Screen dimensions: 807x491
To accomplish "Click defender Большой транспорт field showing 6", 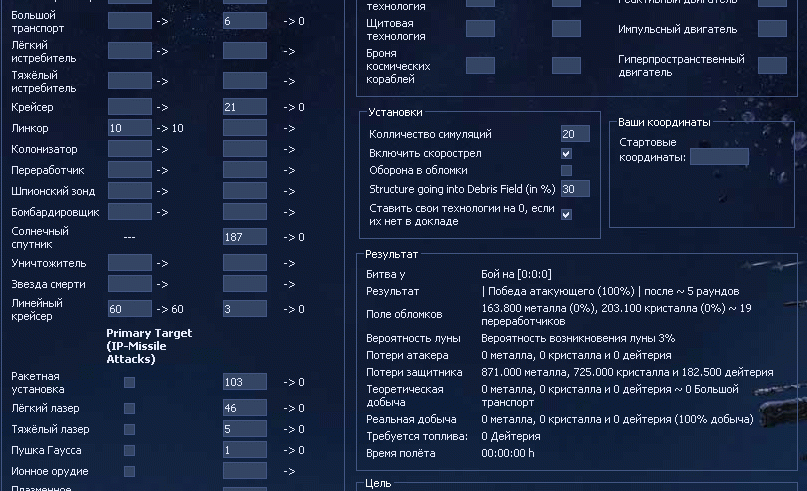I will pos(244,21).
